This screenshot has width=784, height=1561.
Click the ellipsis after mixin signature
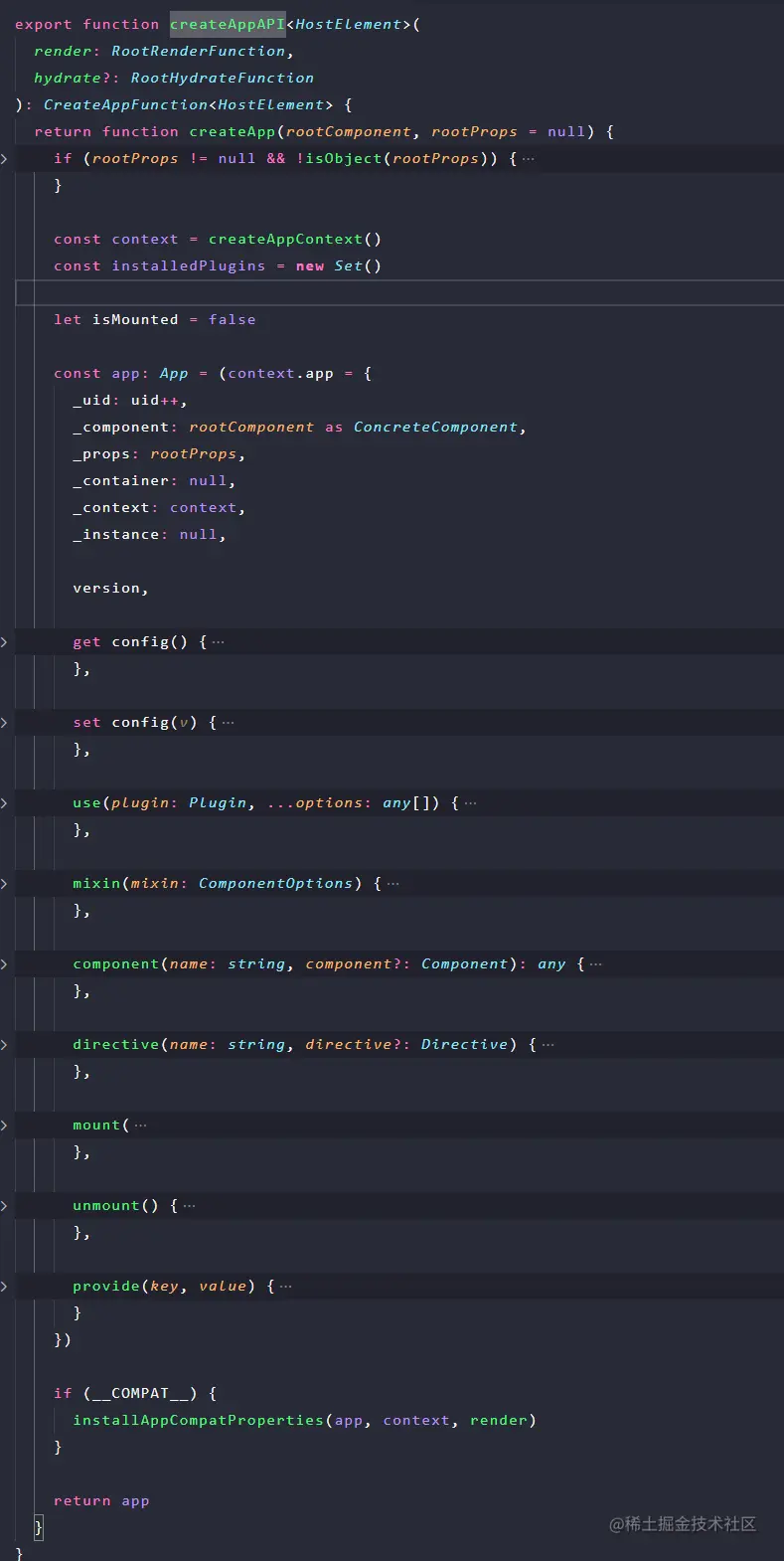tap(392, 884)
